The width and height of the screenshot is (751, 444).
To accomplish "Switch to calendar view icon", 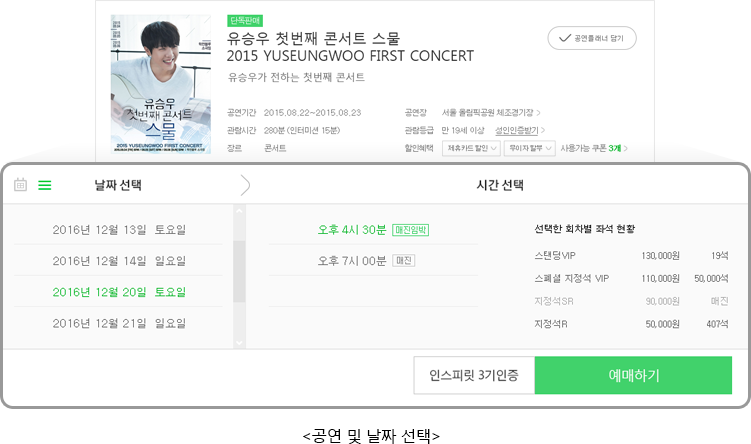I will pos(20,184).
